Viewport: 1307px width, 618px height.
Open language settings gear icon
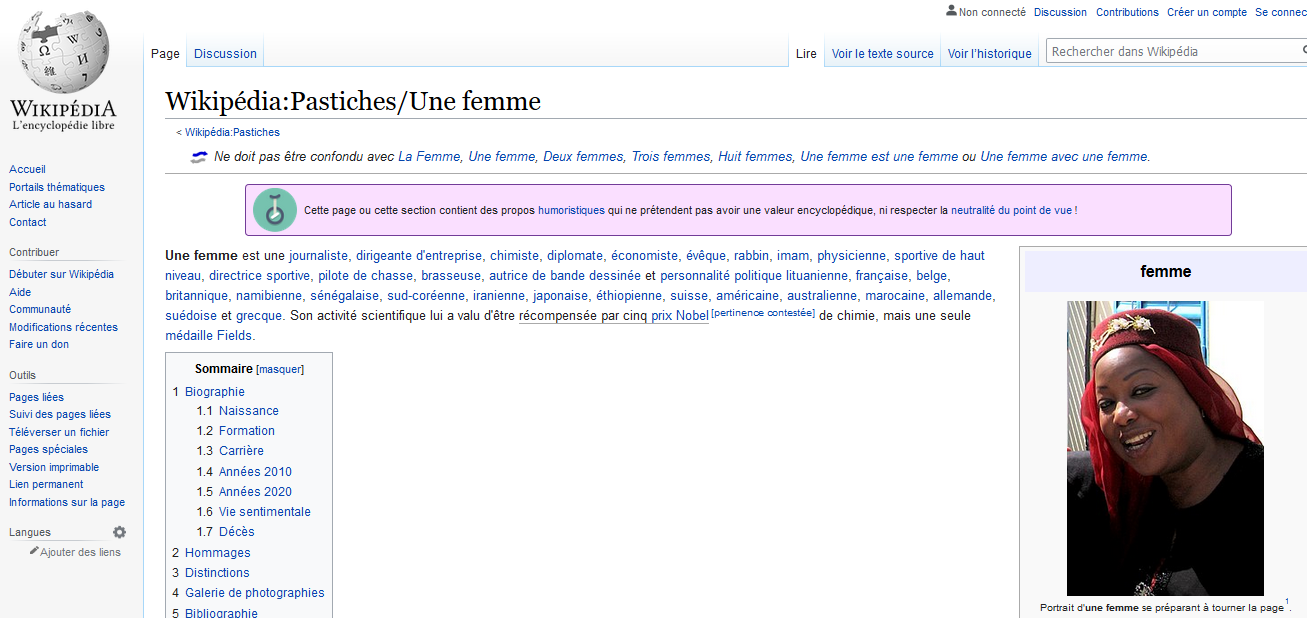tap(120, 533)
